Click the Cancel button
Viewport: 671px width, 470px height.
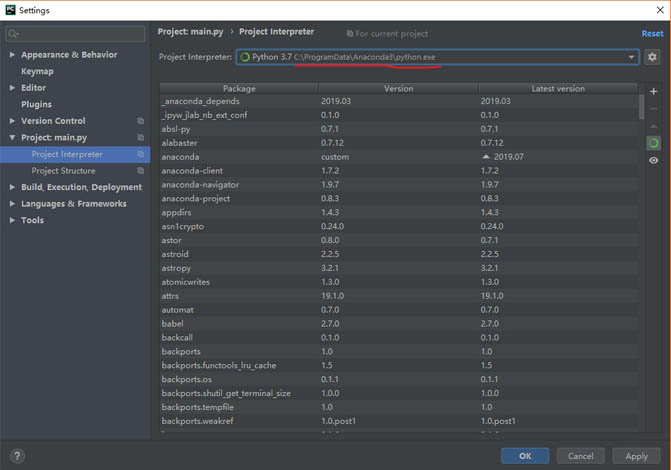point(580,456)
